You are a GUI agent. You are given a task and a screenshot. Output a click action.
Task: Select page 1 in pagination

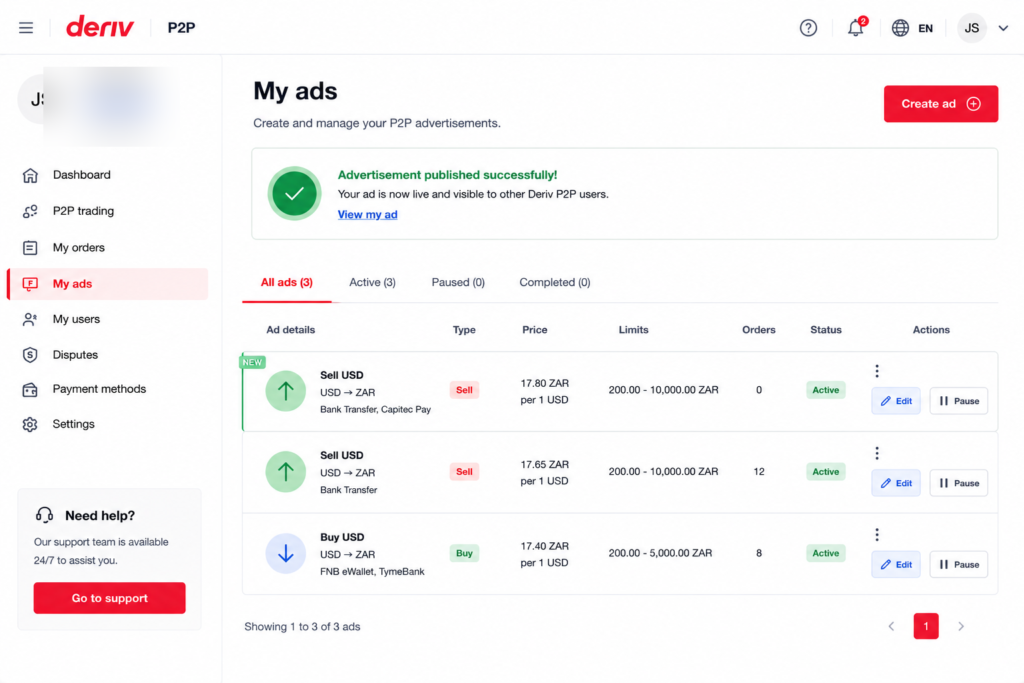tap(925, 626)
